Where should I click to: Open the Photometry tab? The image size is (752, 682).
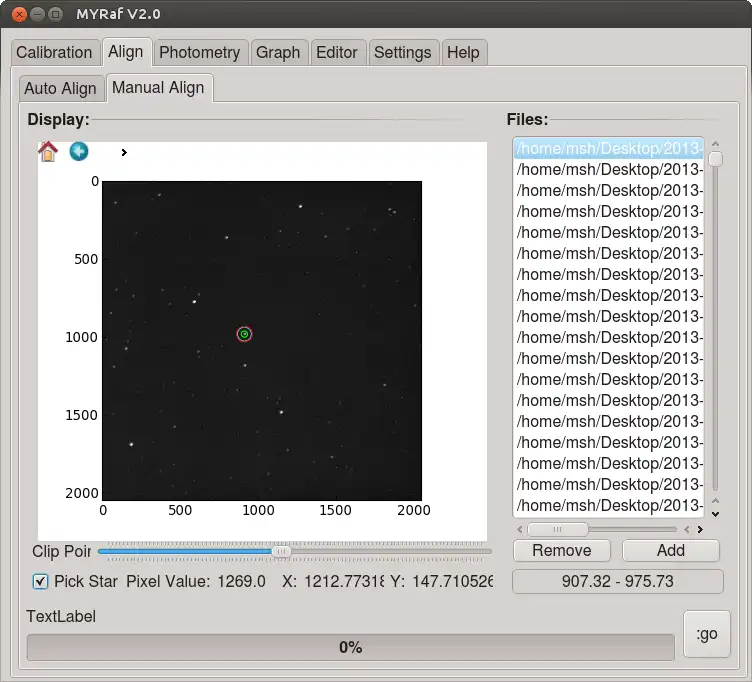pyautogui.click(x=199, y=53)
